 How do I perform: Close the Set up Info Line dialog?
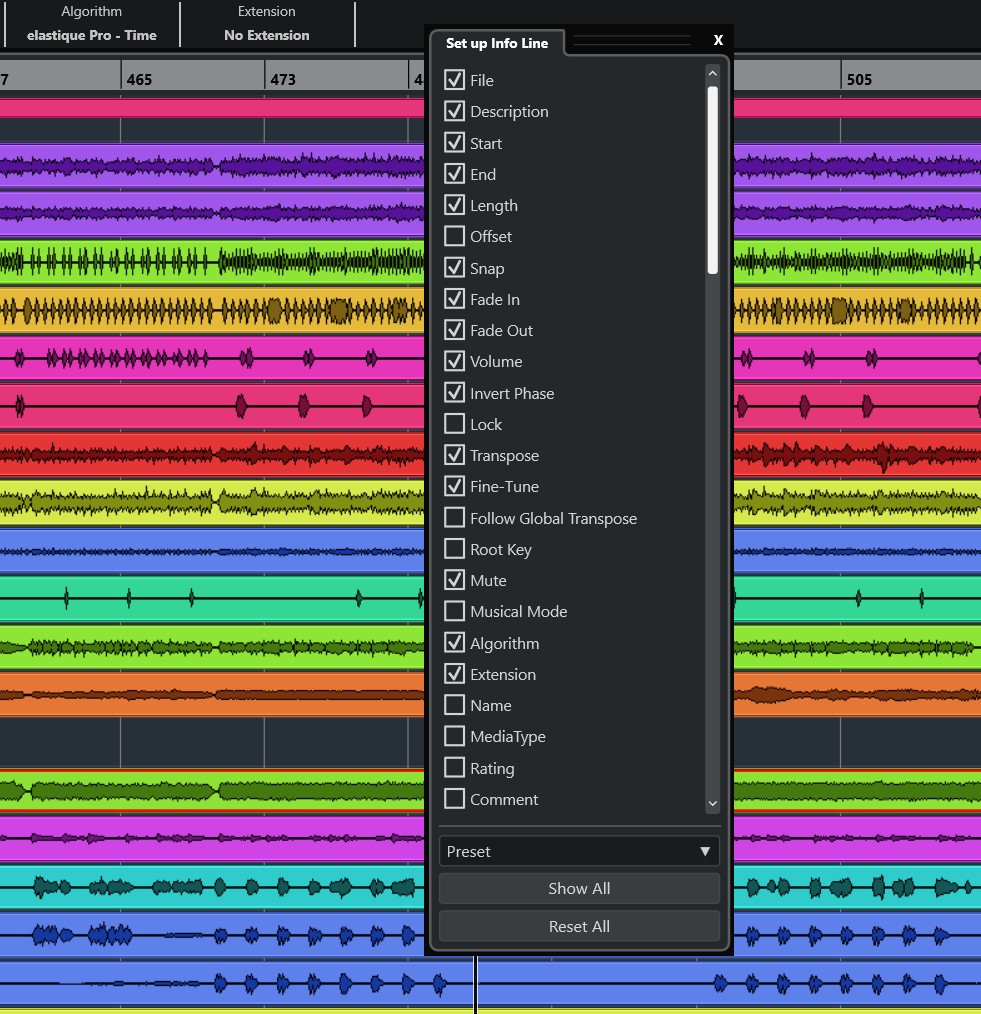tap(718, 41)
